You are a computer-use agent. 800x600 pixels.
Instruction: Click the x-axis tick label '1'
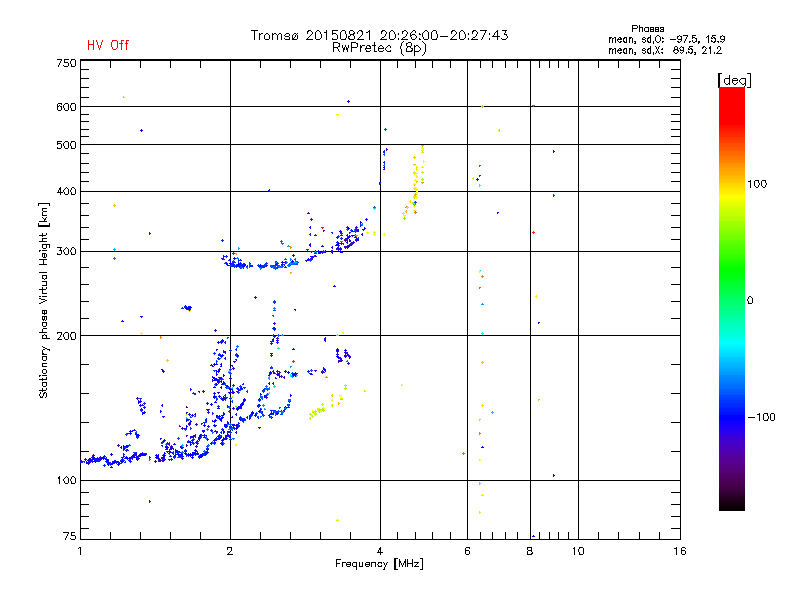80,551
